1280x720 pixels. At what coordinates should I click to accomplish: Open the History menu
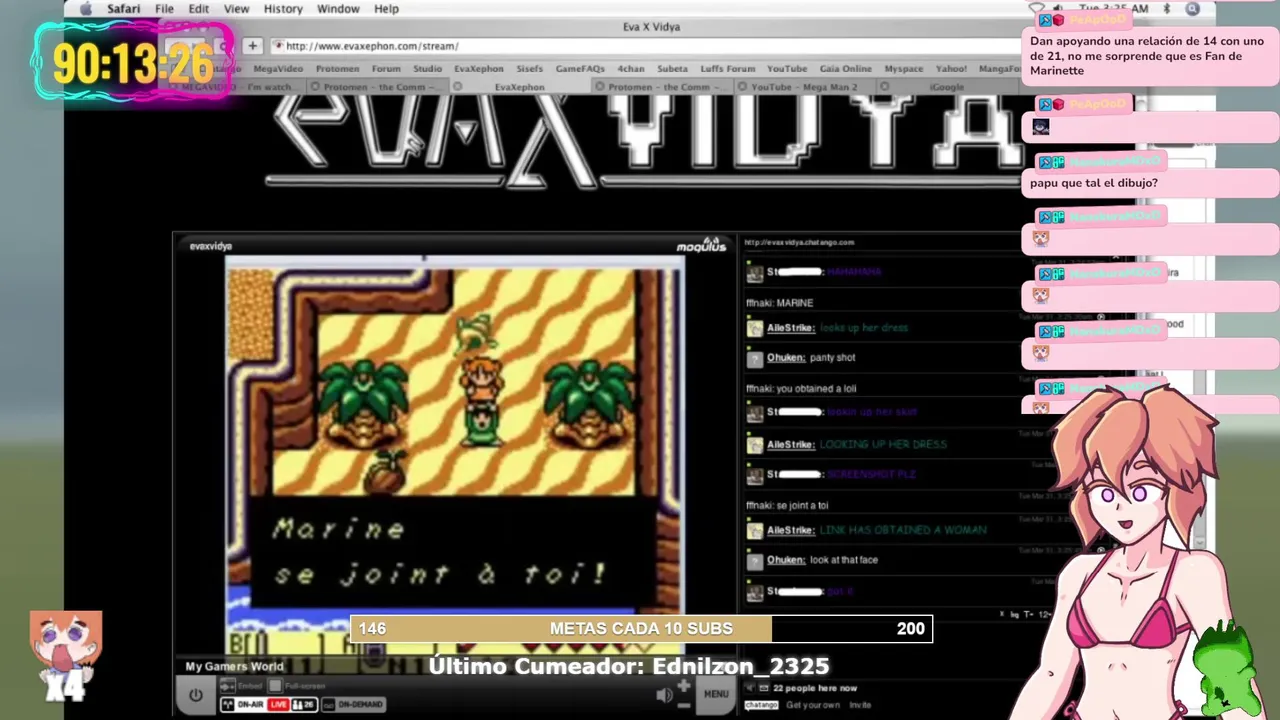click(283, 9)
